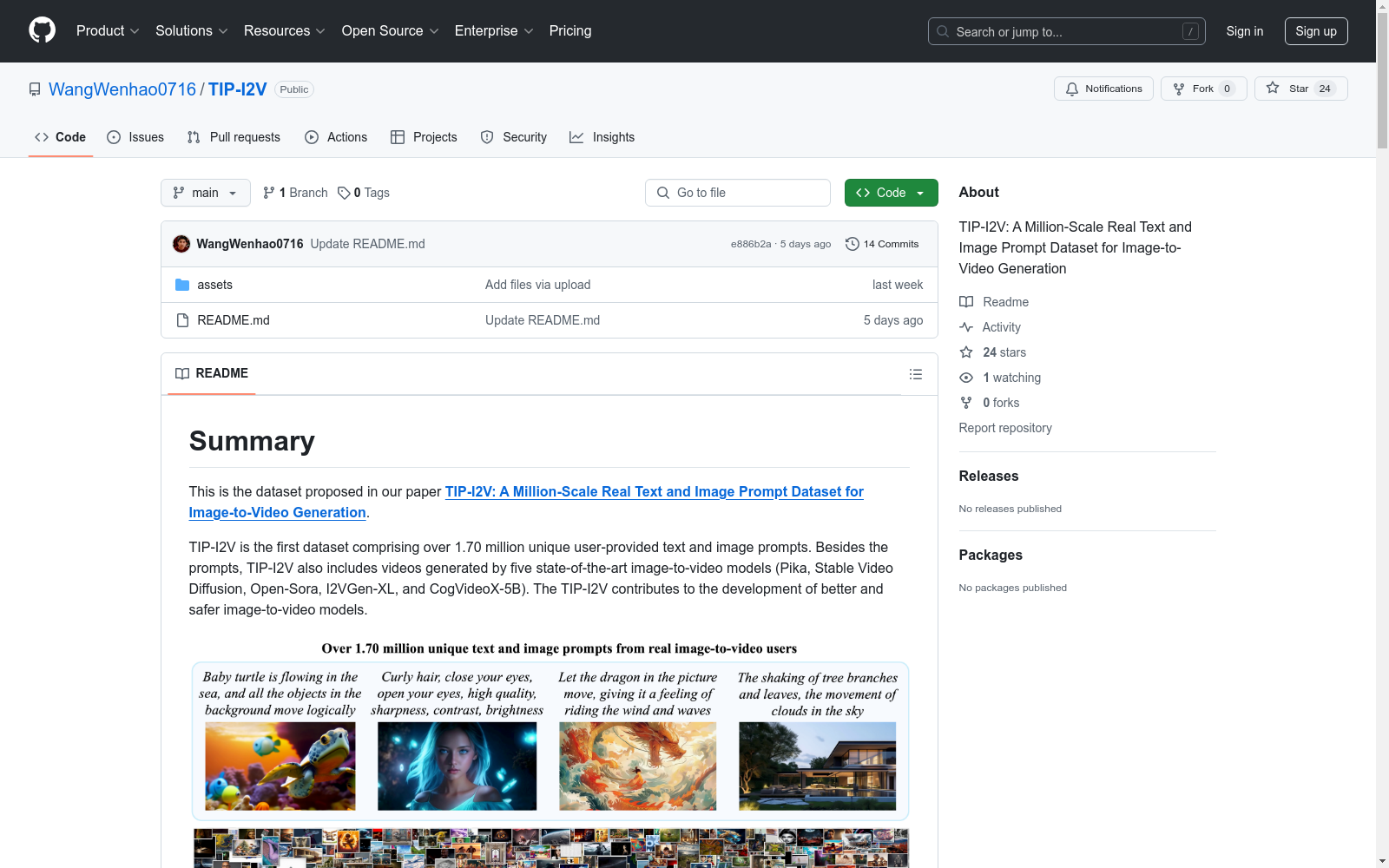Click Sign in
This screenshot has height=868, width=1389.
(1244, 31)
